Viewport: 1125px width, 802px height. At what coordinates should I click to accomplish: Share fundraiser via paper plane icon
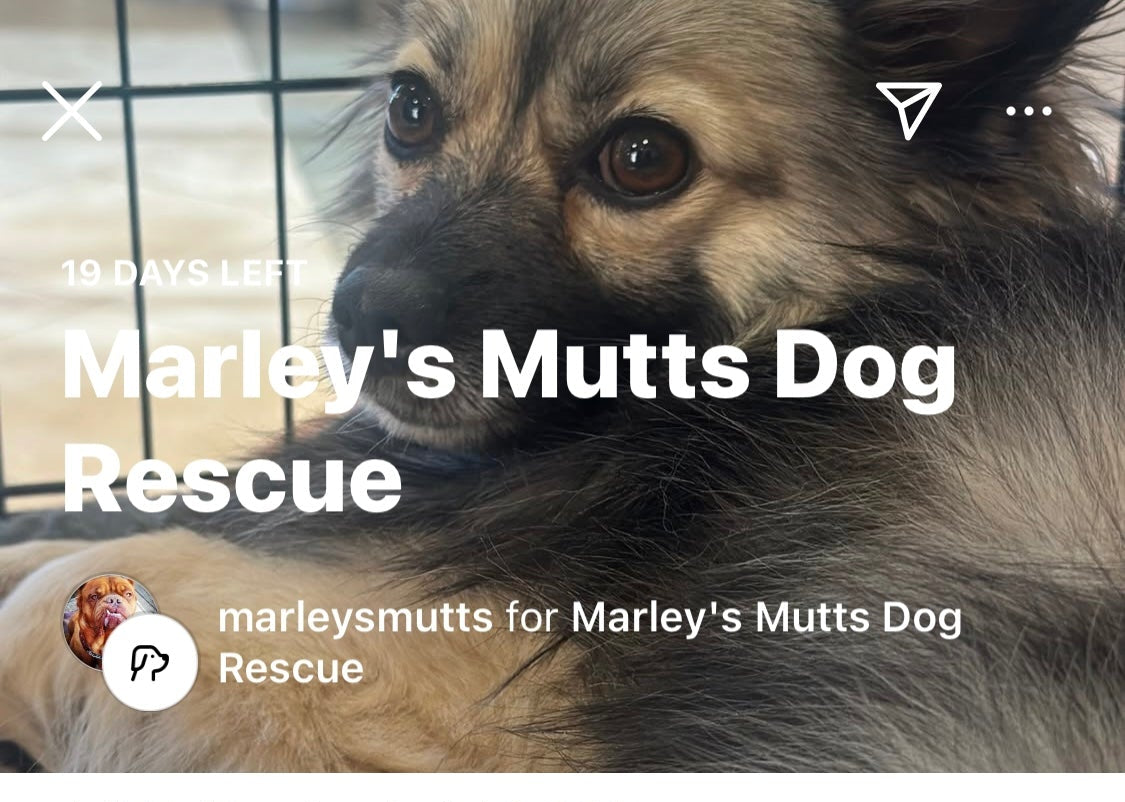point(908,110)
